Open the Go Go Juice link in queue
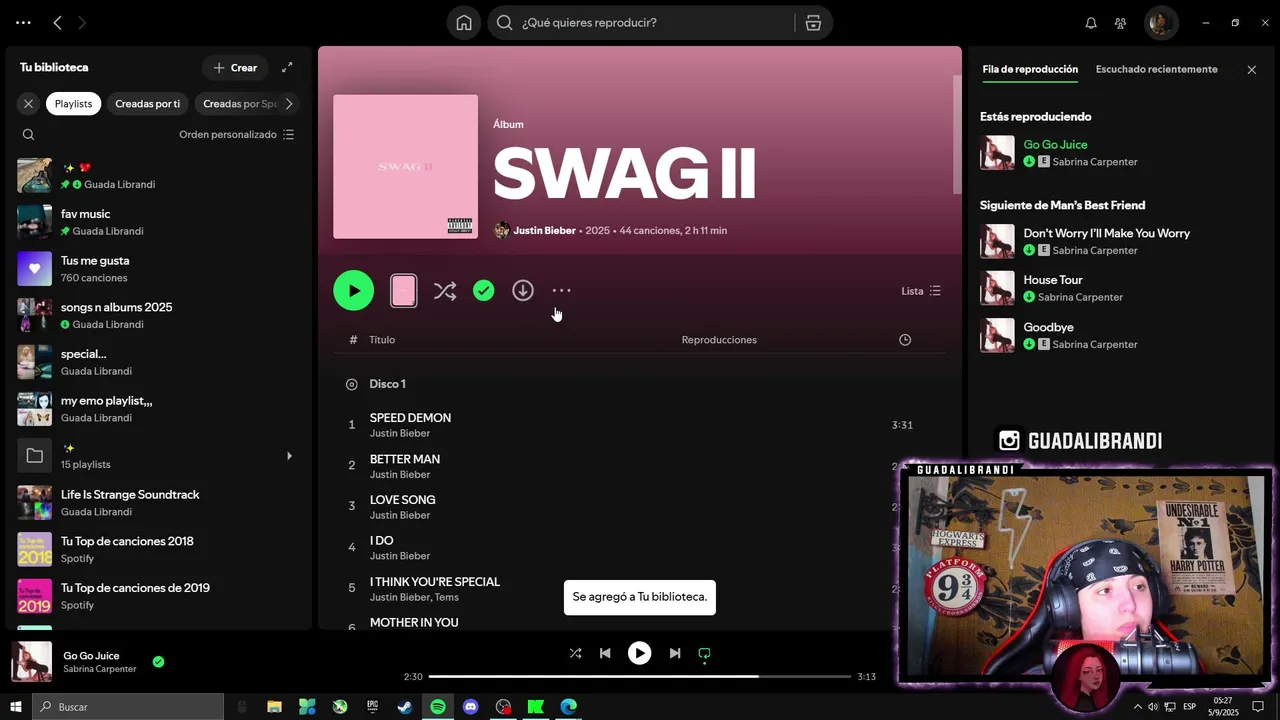The height and width of the screenshot is (720, 1280). pyautogui.click(x=1055, y=145)
